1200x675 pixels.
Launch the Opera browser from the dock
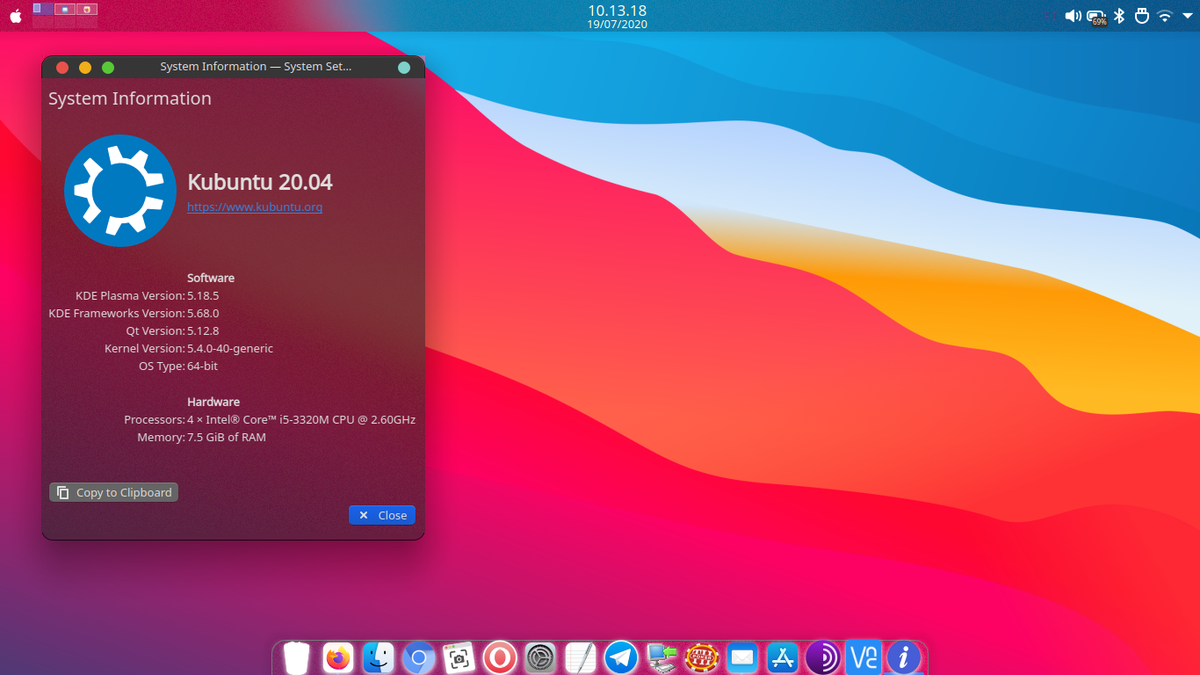499,657
